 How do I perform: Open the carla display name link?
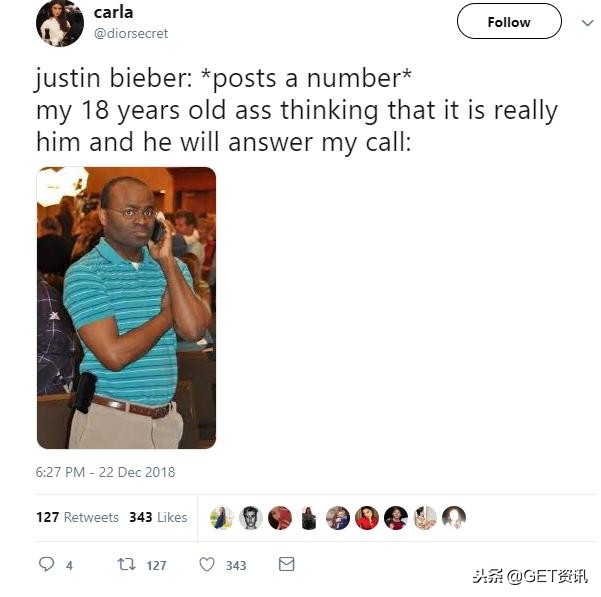tap(113, 12)
